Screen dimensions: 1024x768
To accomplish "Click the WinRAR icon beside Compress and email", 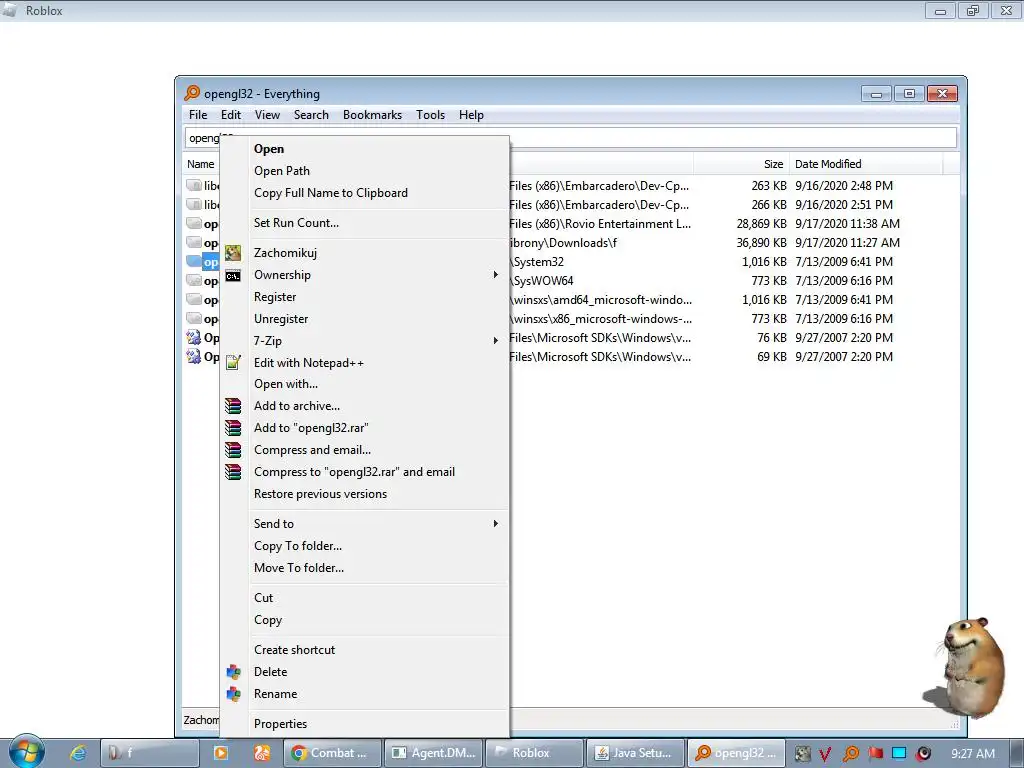I will (233, 450).
